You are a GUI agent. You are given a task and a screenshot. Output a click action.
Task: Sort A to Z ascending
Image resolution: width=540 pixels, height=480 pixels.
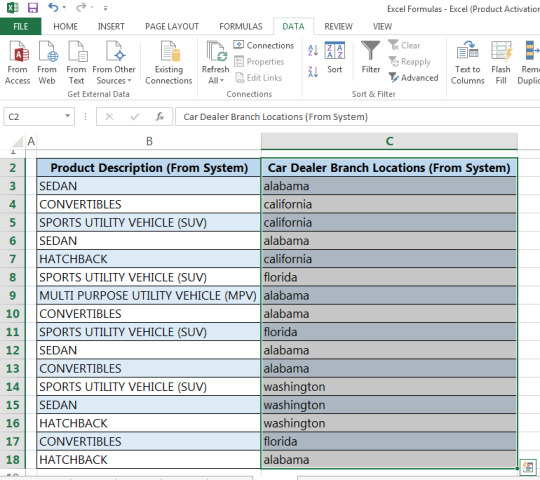click(313, 50)
